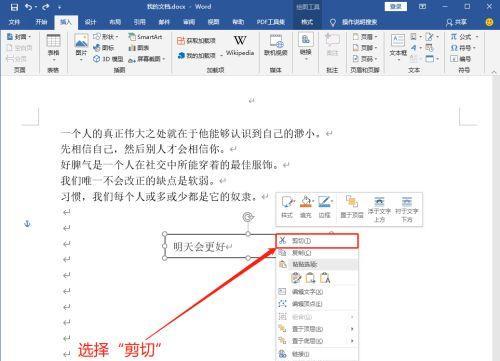500x361 pixels.
Task: Open the 页眉 (Header) dropdown
Action: coord(365,37)
